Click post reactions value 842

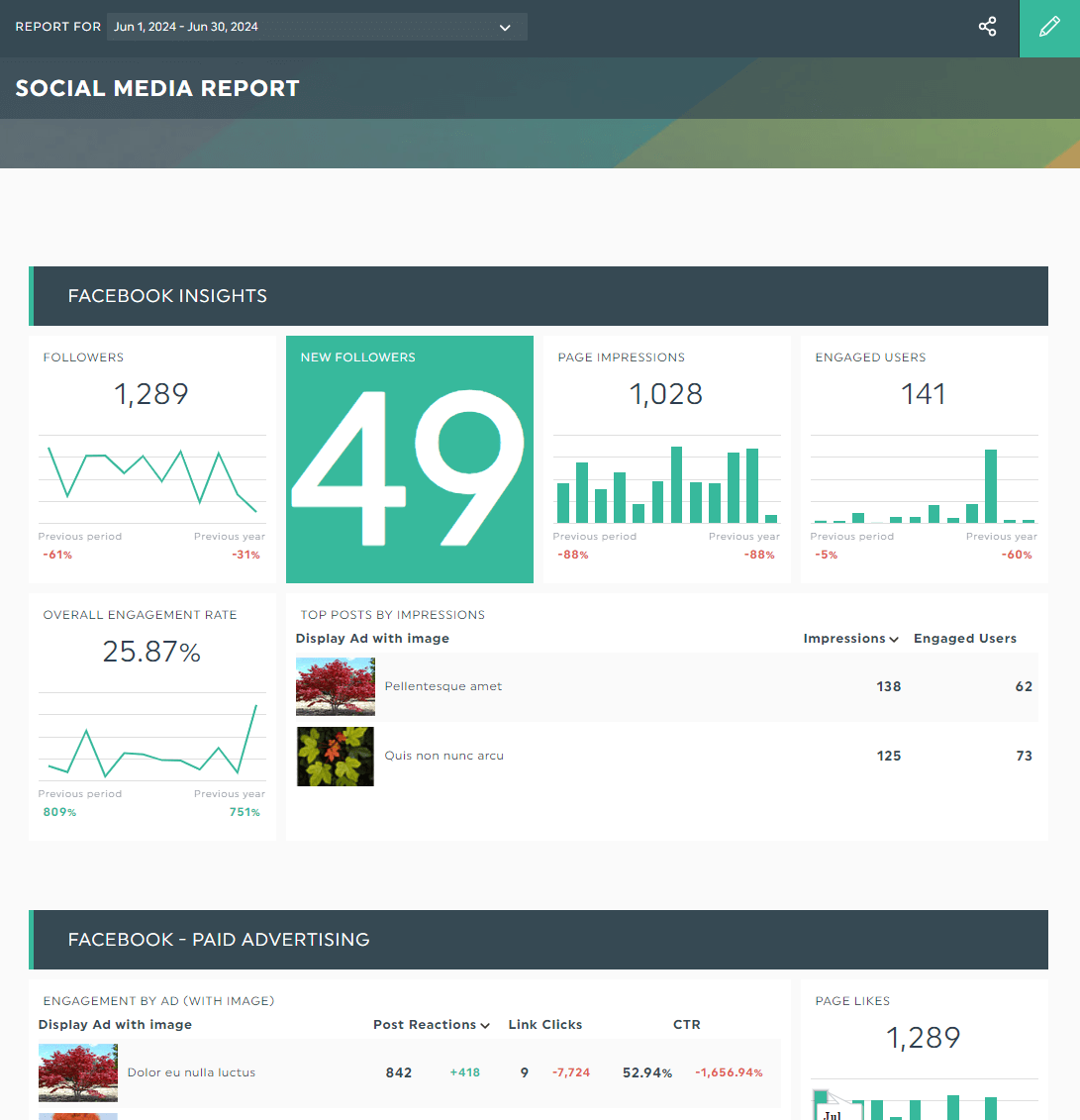pyautogui.click(x=398, y=1072)
